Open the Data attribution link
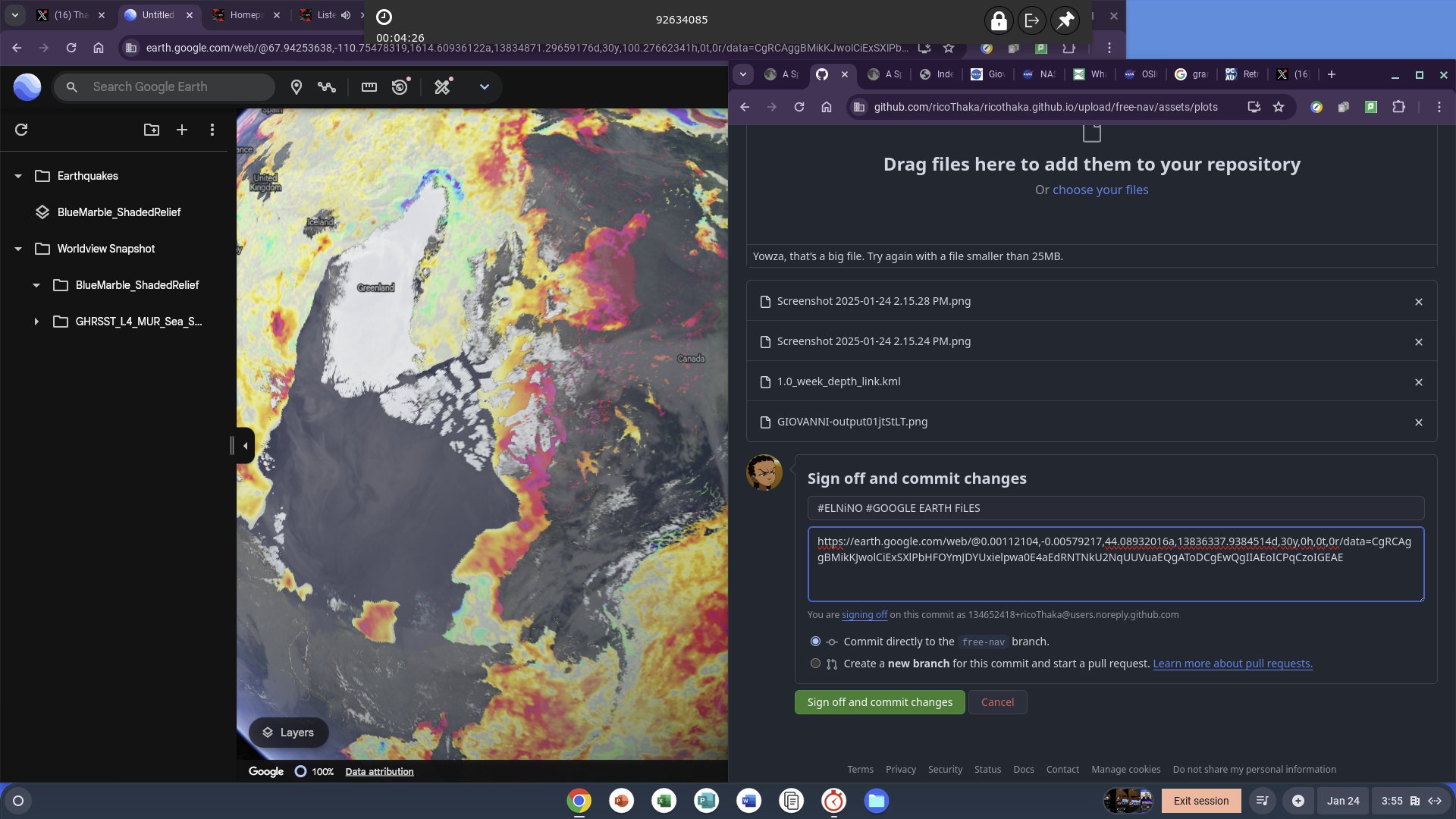The height and width of the screenshot is (819, 1456). pos(379,772)
